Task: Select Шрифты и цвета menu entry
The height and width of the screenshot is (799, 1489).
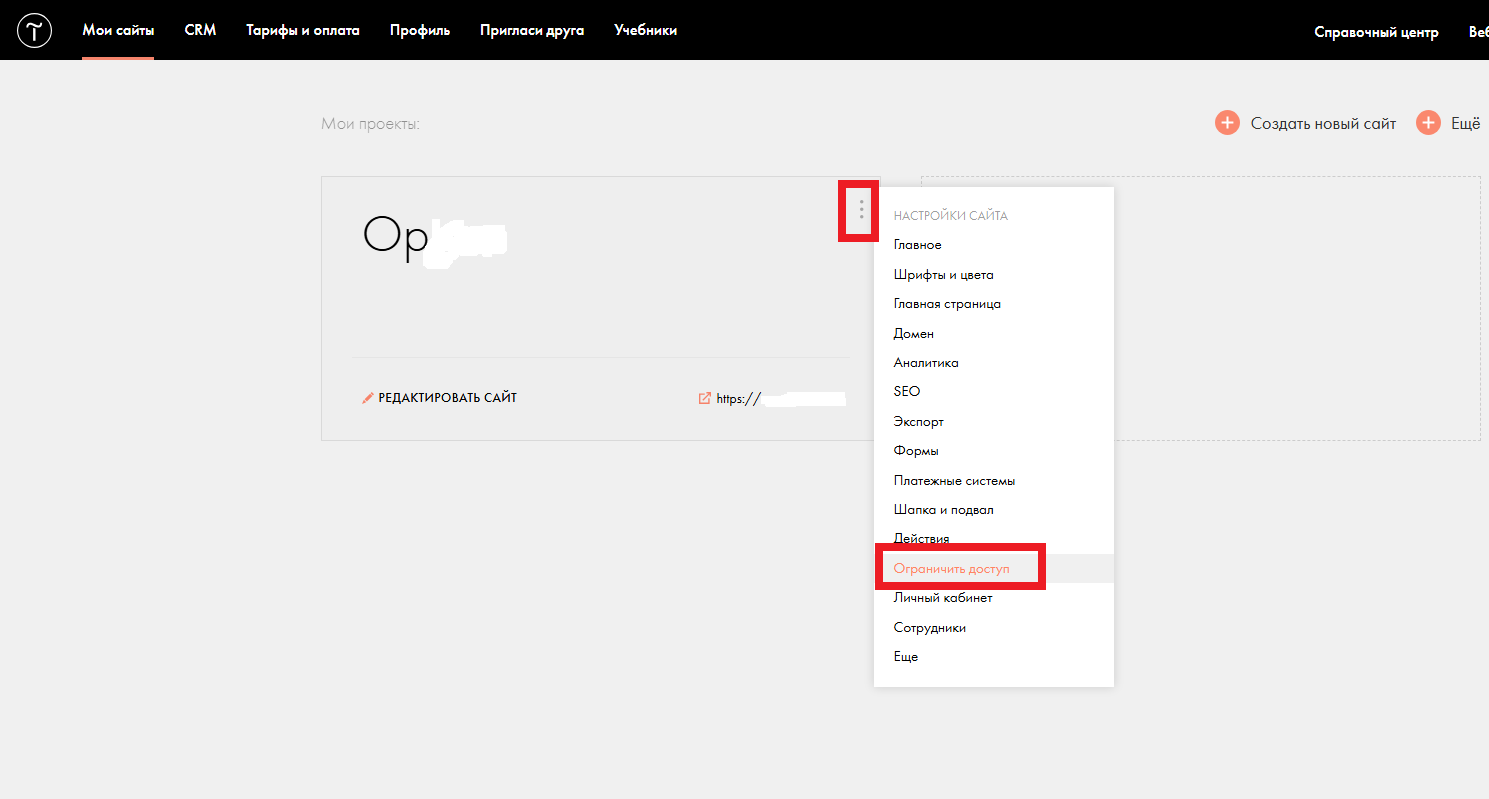Action: point(943,275)
